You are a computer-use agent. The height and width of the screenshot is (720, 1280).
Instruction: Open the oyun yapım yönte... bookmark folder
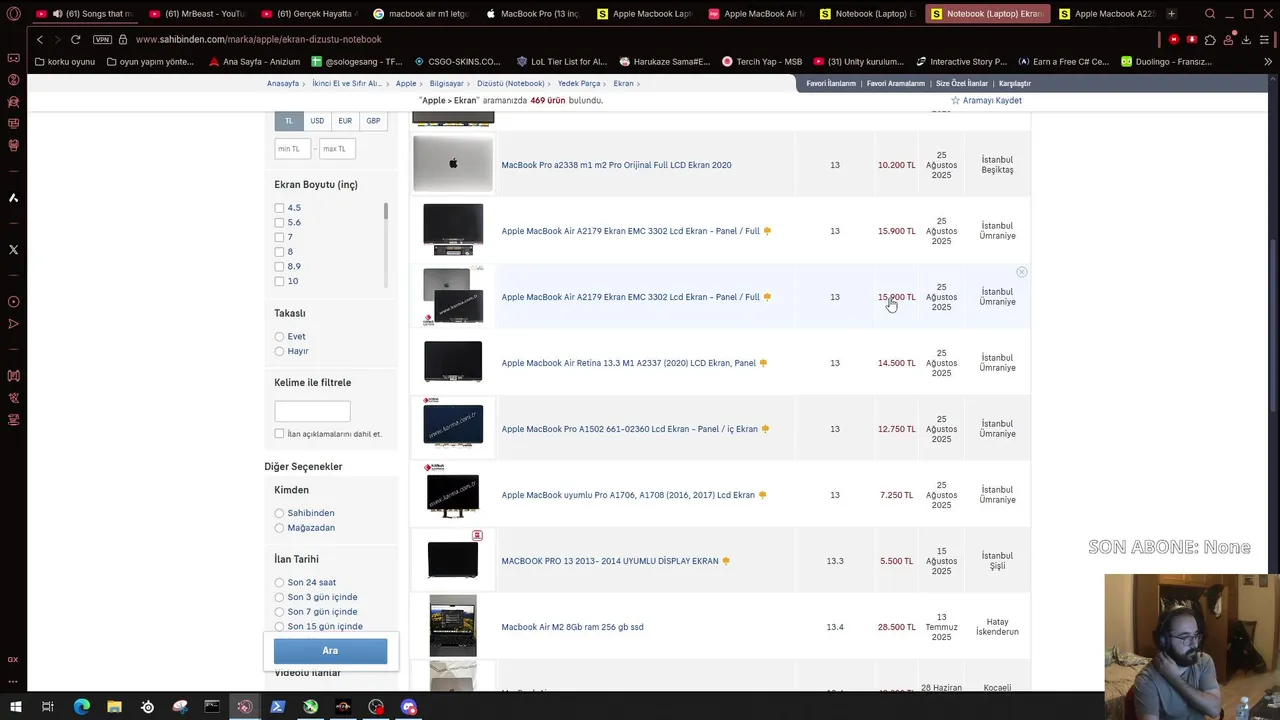click(150, 61)
